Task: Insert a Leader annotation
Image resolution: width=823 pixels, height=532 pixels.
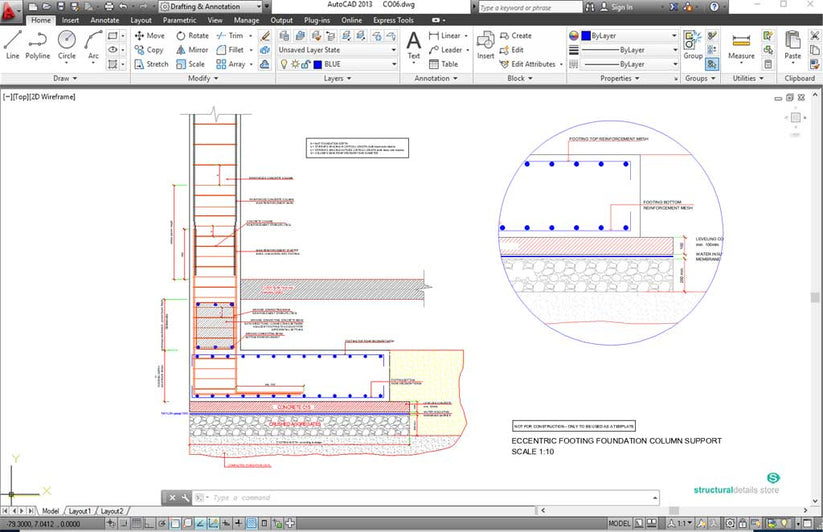Action: tap(446, 50)
